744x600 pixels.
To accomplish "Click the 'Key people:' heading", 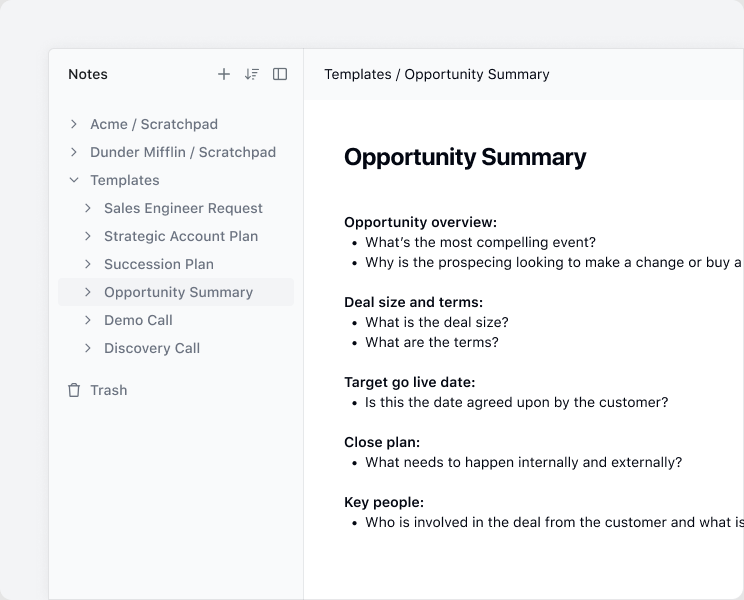I will (x=384, y=502).
